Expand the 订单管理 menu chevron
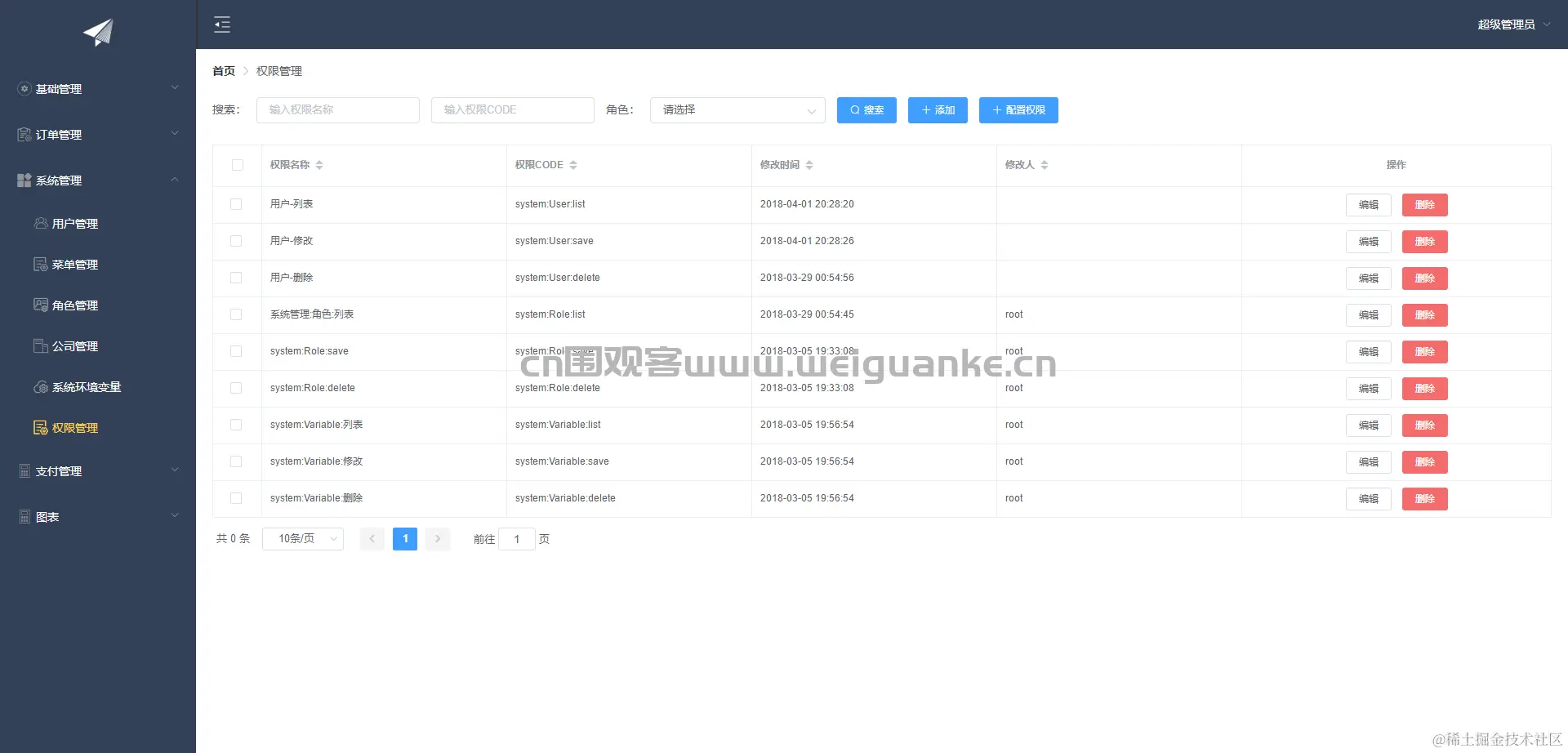Screen dimensions: 1568x753 pos(175,133)
